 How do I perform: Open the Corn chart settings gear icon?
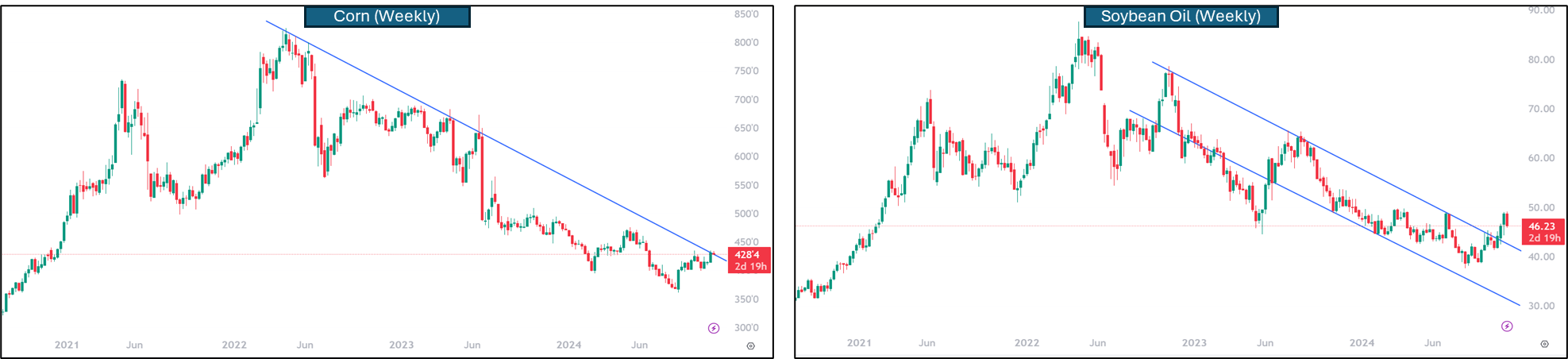point(750,345)
